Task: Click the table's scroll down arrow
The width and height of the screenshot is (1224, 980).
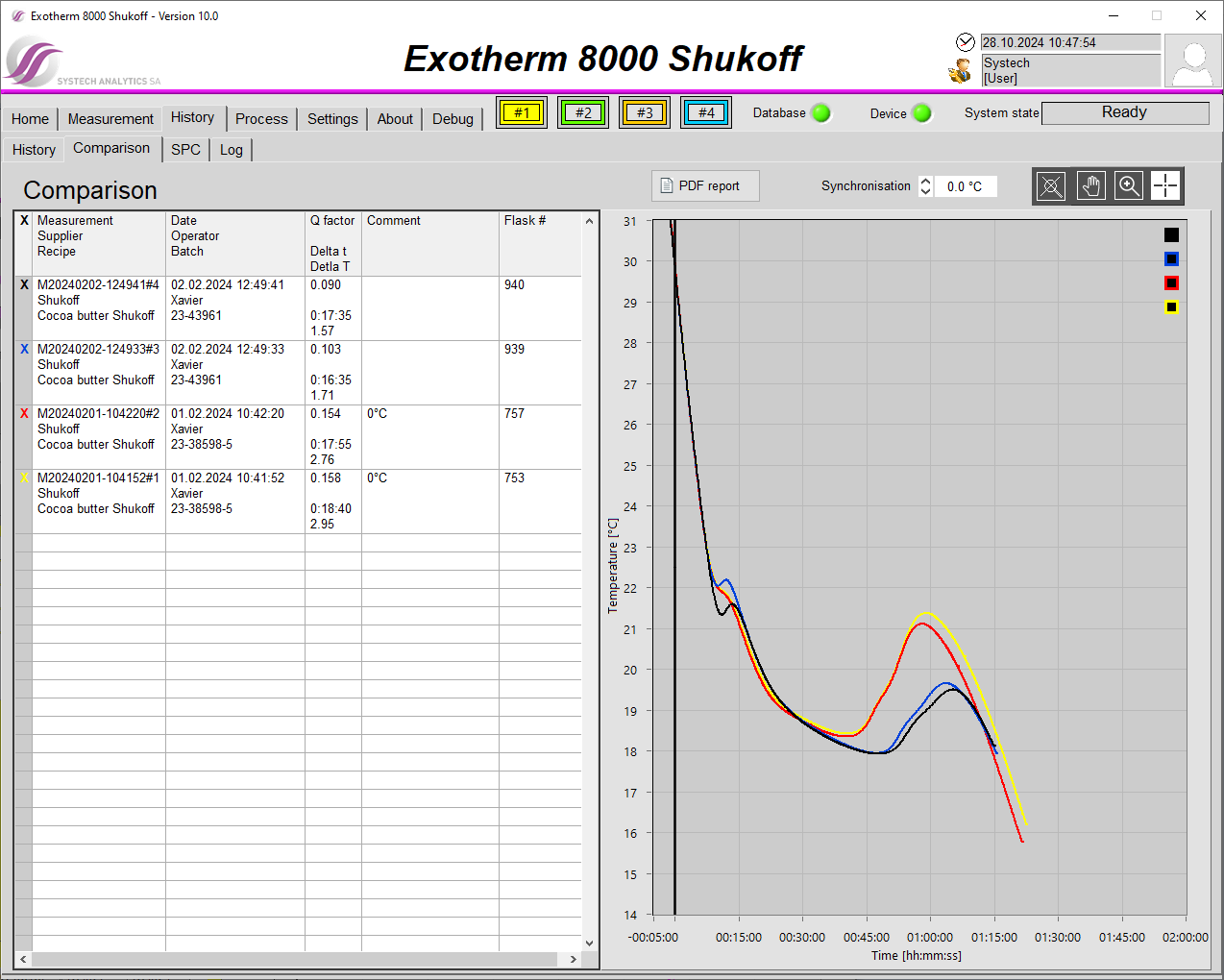Action: point(590,943)
